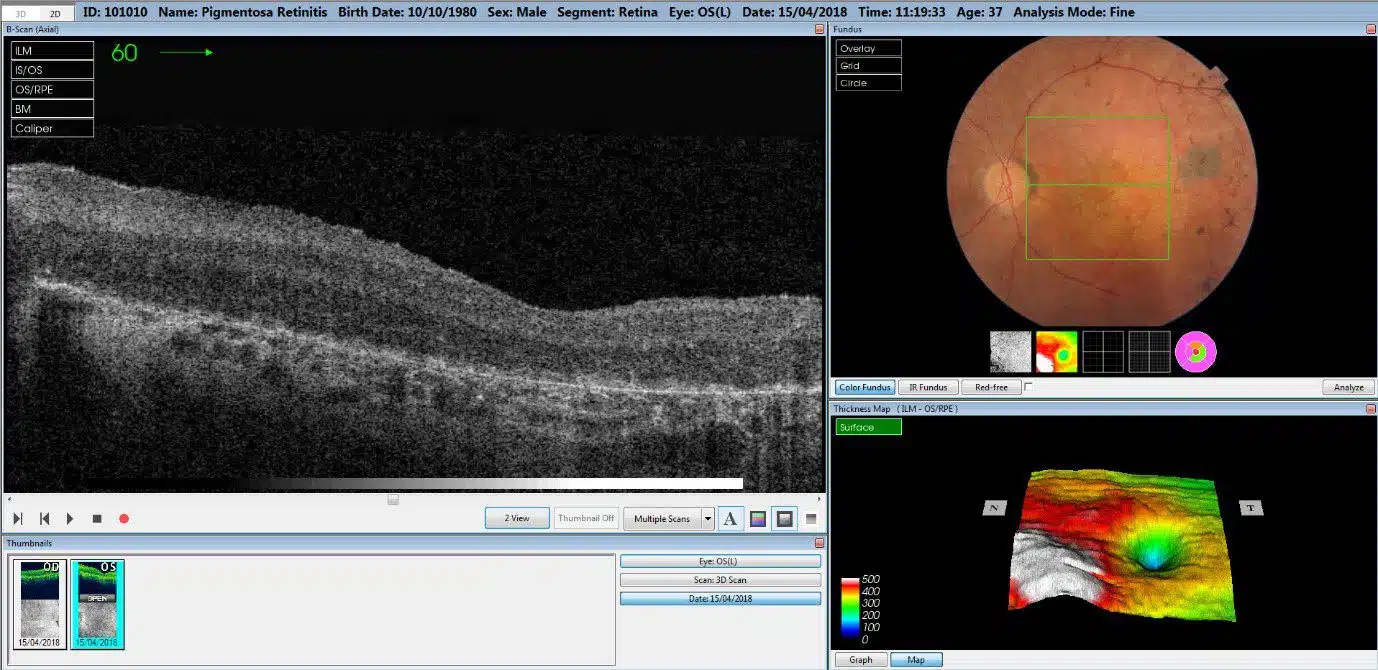
Task: Expand the Date: 15/04/2018 selector
Action: [720, 598]
